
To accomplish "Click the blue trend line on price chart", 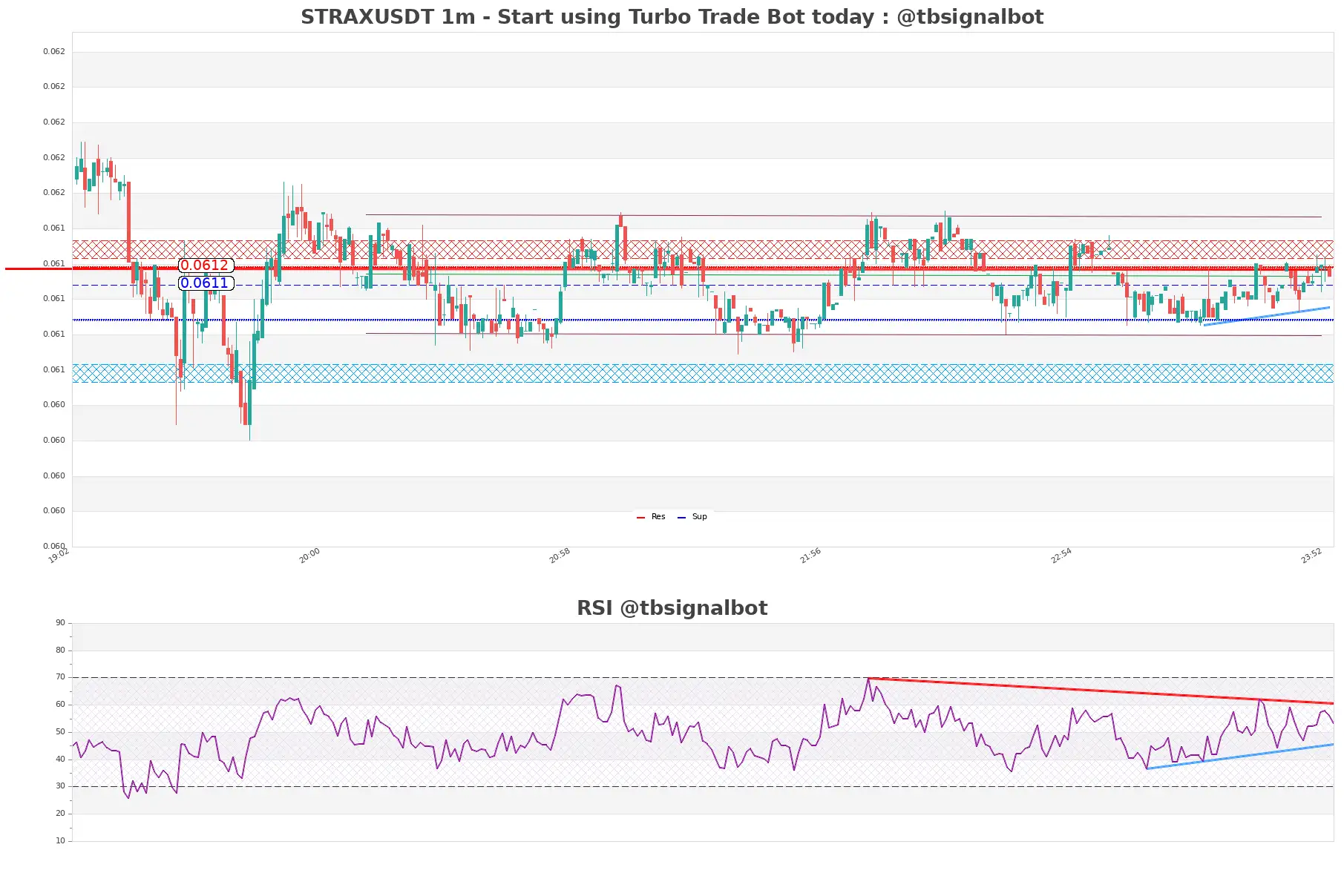I will (x=1266, y=316).
